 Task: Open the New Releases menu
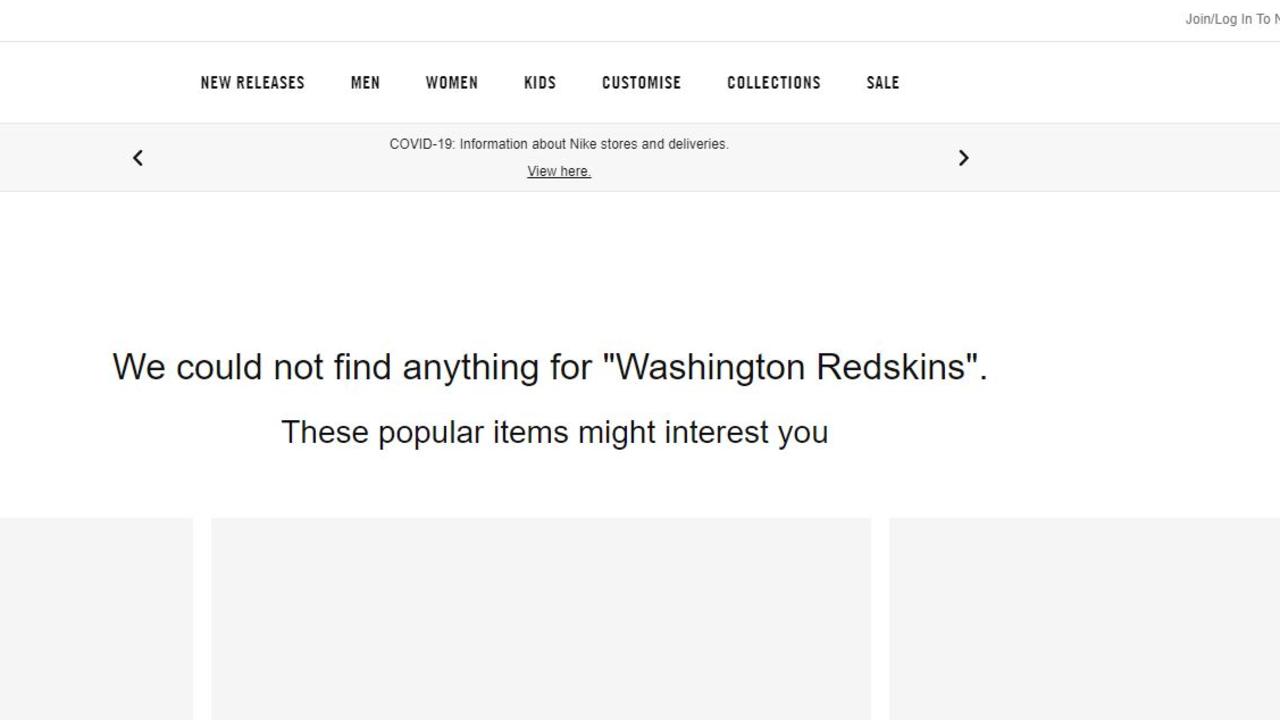(x=252, y=83)
